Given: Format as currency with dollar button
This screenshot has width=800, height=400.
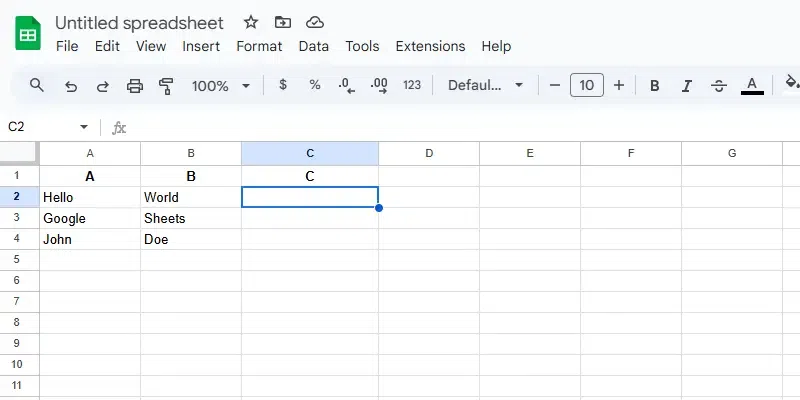Looking at the screenshot, I should pos(283,86).
